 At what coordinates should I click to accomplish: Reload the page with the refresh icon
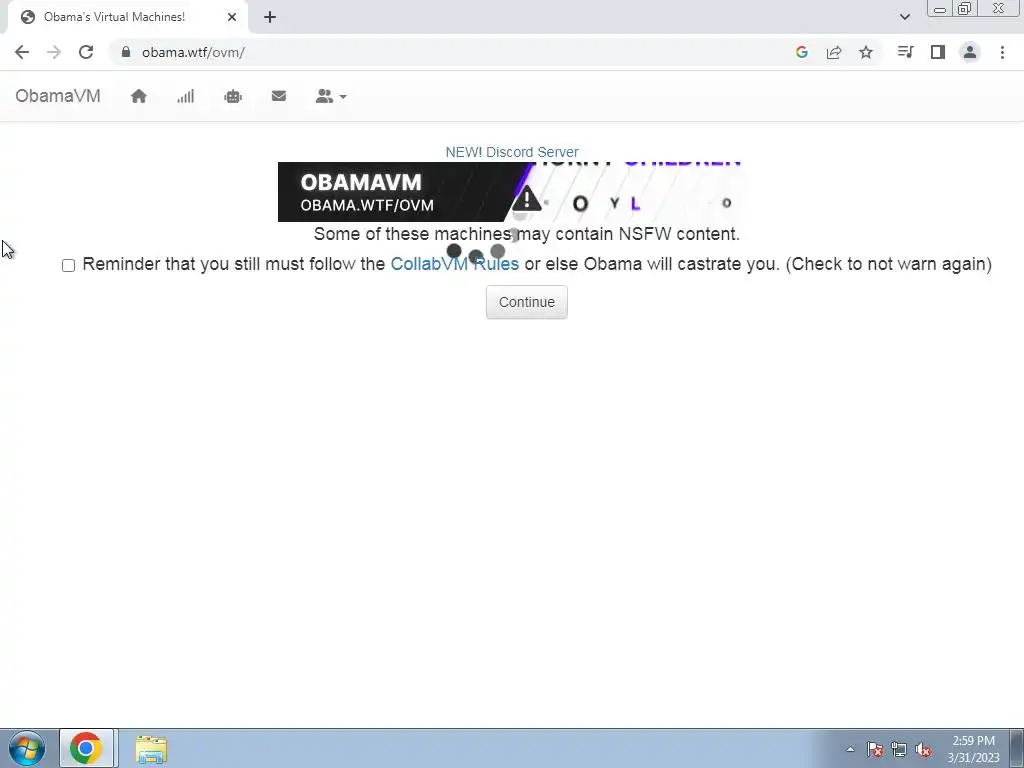click(x=86, y=52)
